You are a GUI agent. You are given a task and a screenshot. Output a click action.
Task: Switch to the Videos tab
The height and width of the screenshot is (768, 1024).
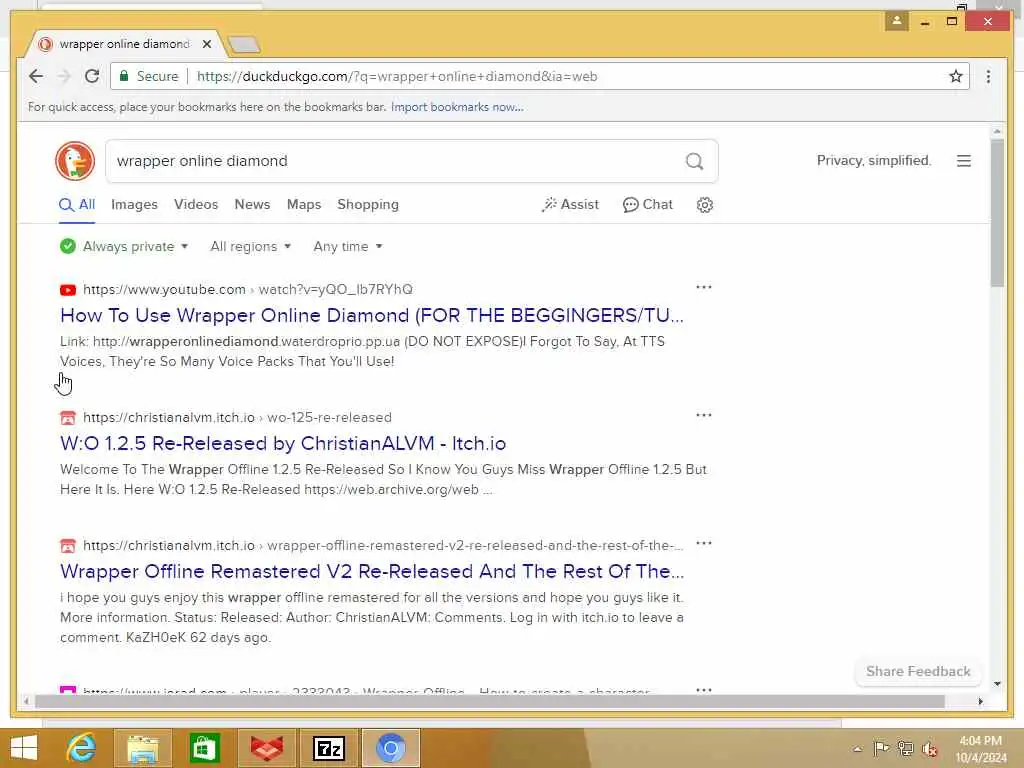[196, 204]
